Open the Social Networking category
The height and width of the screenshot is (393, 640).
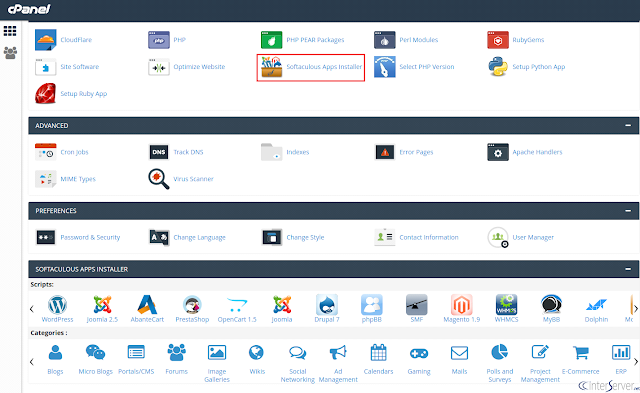(x=298, y=353)
